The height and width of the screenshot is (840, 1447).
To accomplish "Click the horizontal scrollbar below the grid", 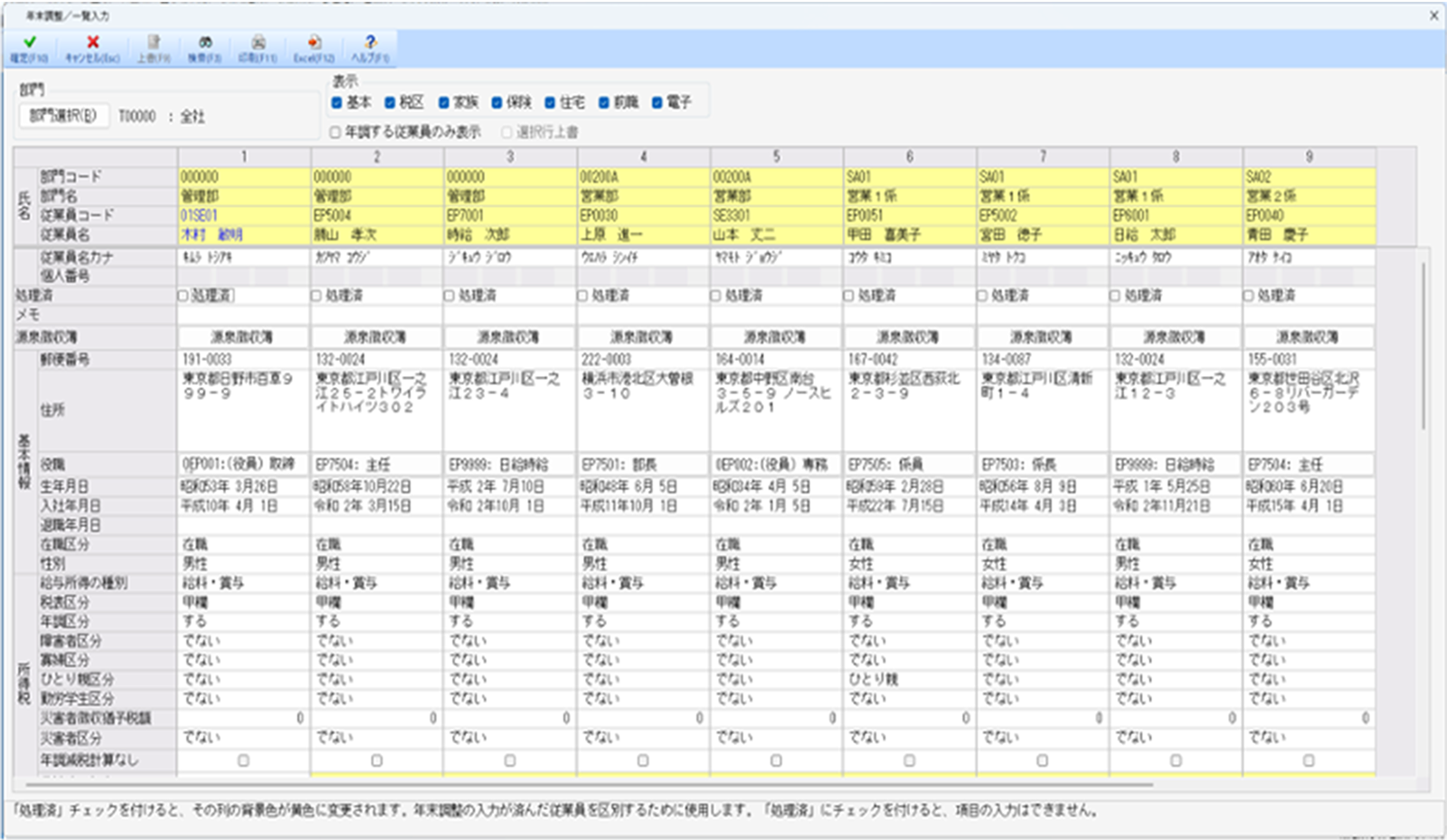I will tap(588, 784).
